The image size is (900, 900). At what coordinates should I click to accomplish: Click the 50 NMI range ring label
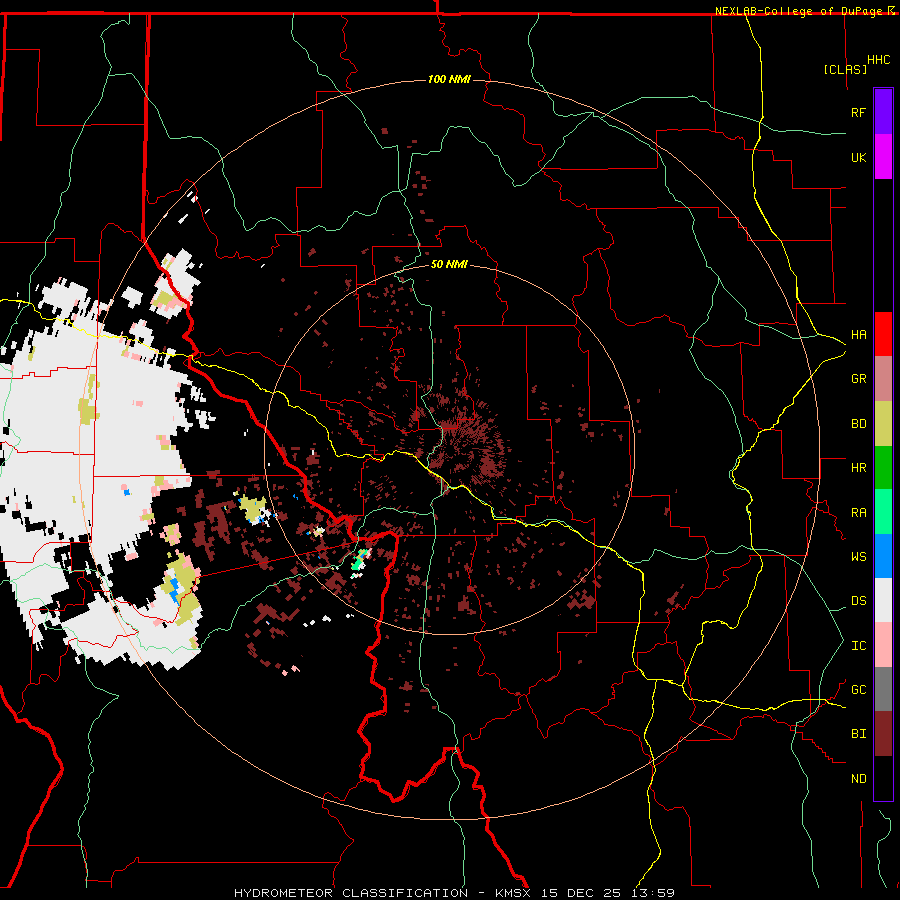tap(449, 264)
